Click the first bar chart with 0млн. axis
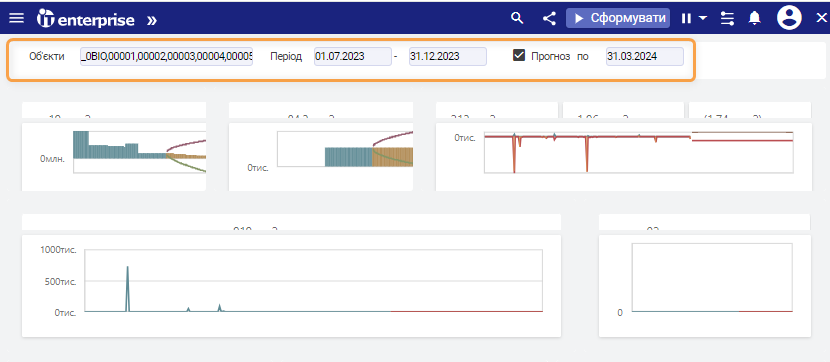This screenshot has width=830, height=362. pyautogui.click(x=114, y=157)
